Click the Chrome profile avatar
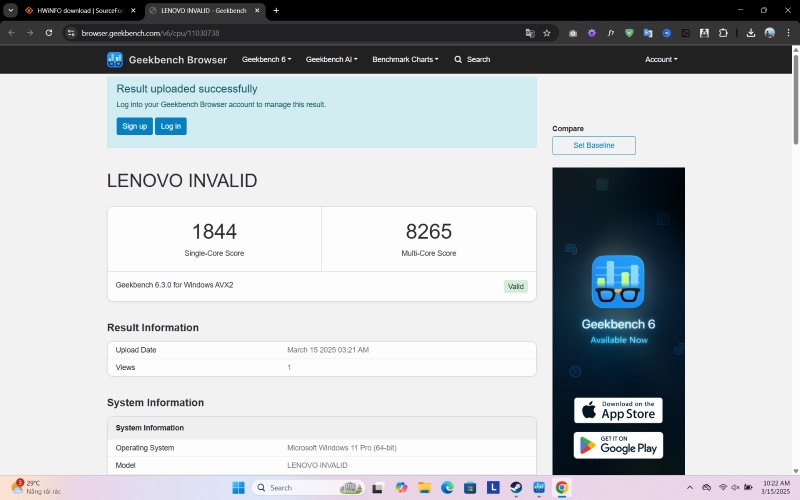 (770, 33)
